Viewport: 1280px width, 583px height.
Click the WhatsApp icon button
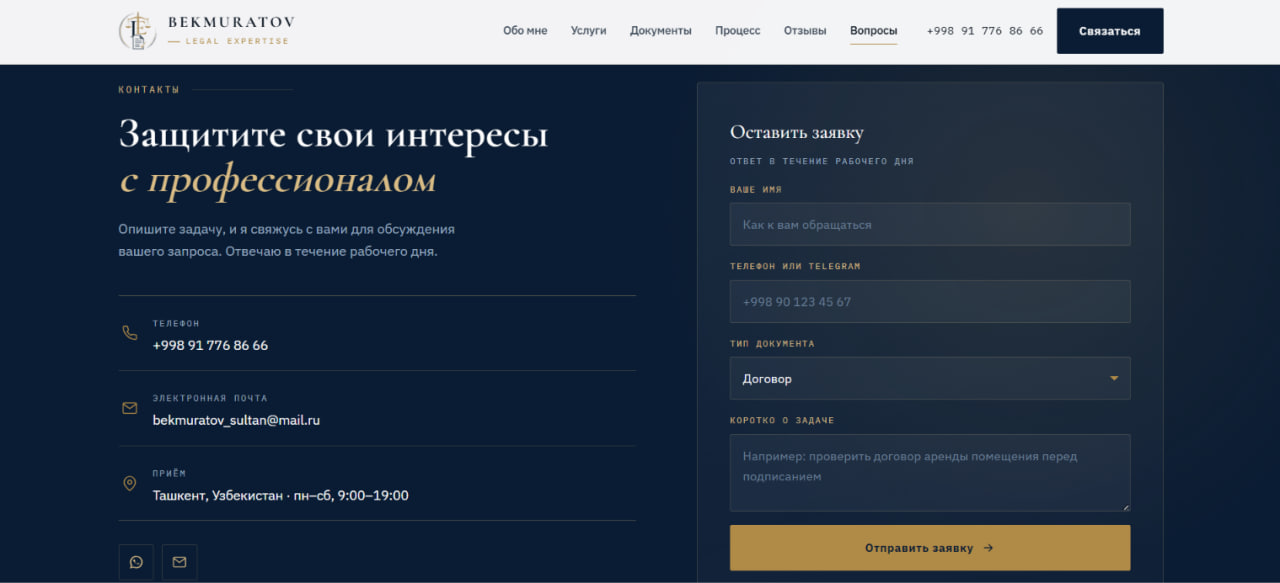[136, 562]
